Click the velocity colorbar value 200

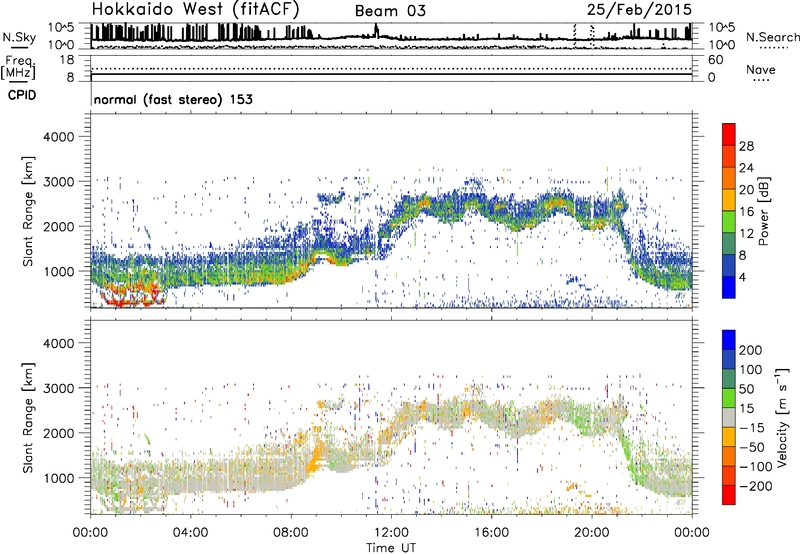coord(751,350)
